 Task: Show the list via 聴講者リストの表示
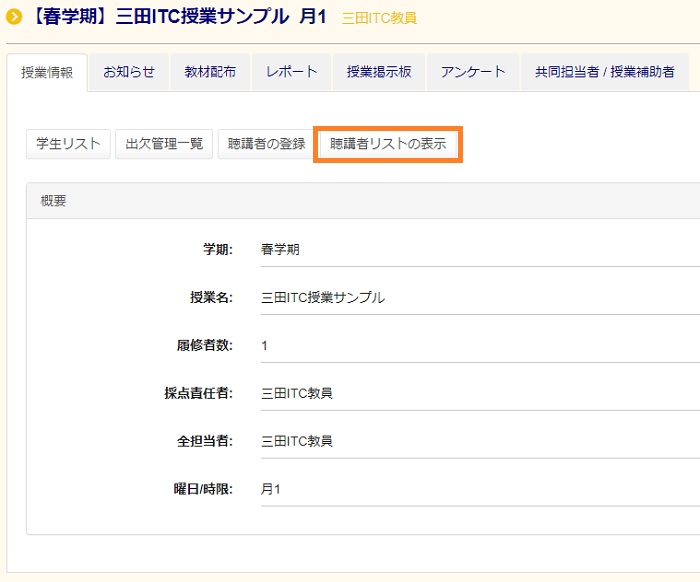(388, 144)
